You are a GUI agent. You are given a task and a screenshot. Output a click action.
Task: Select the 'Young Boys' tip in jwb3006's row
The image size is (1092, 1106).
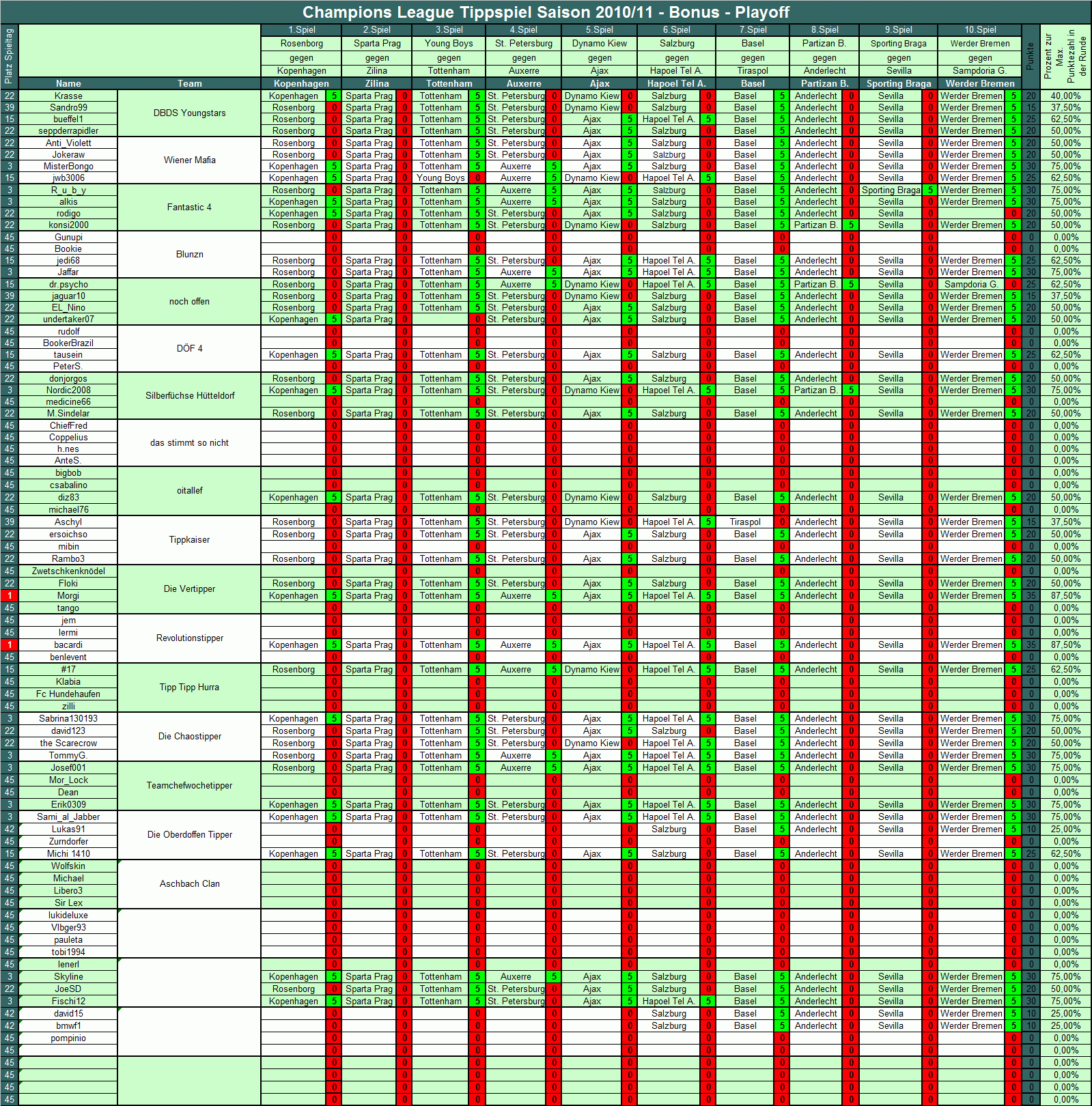pyautogui.click(x=440, y=178)
